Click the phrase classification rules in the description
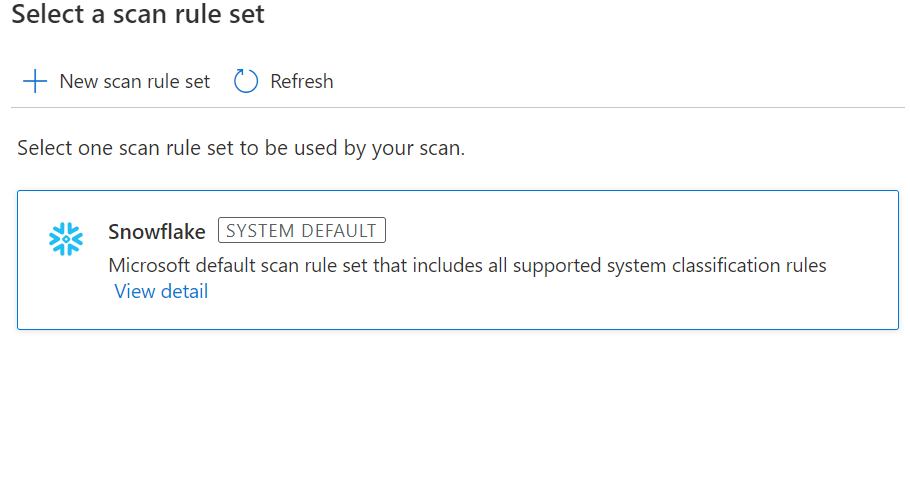 click(745, 266)
